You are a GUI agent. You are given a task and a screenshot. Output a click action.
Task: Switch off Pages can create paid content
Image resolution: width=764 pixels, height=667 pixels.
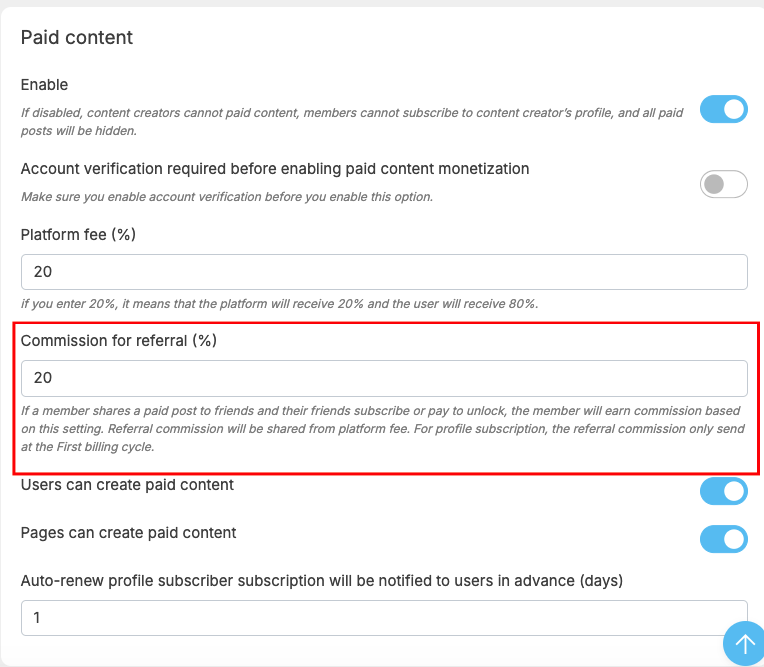pos(724,539)
